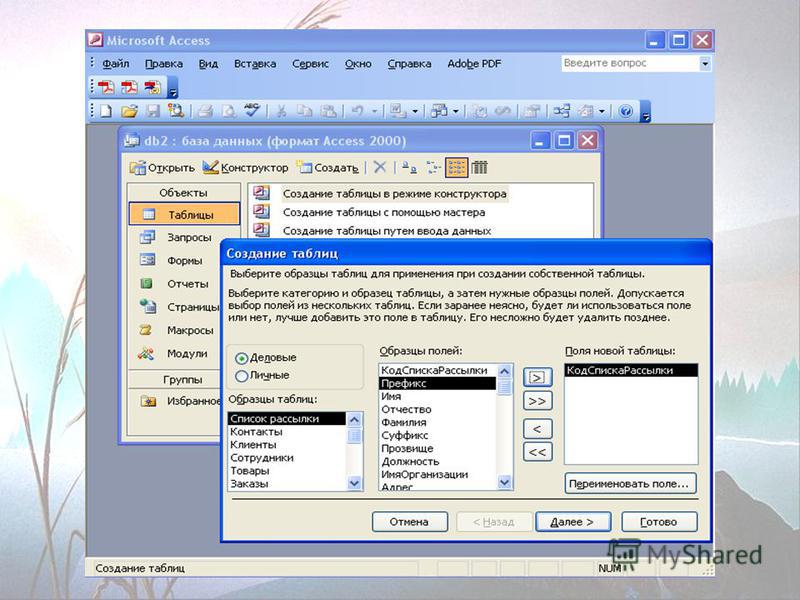Click the delete X icon in db2 window
Viewport: 800px width, 600px height.
pos(380,167)
